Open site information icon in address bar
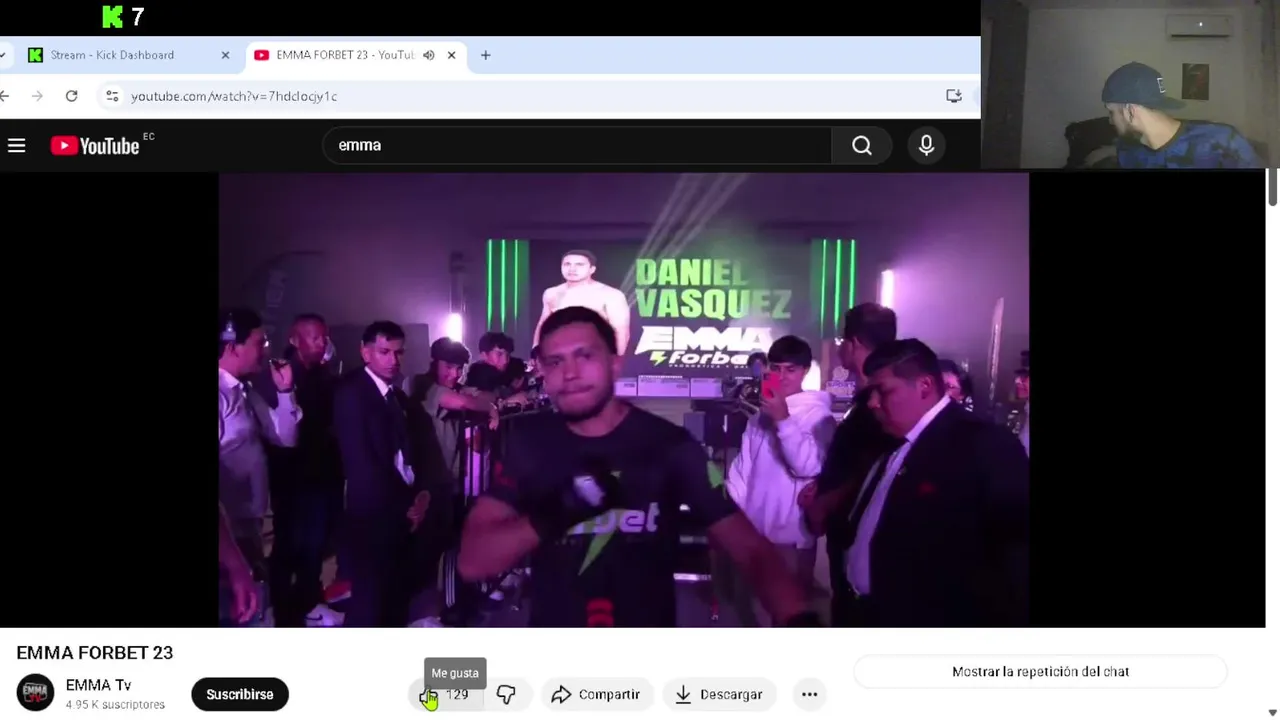This screenshot has width=1280, height=720. (112, 96)
